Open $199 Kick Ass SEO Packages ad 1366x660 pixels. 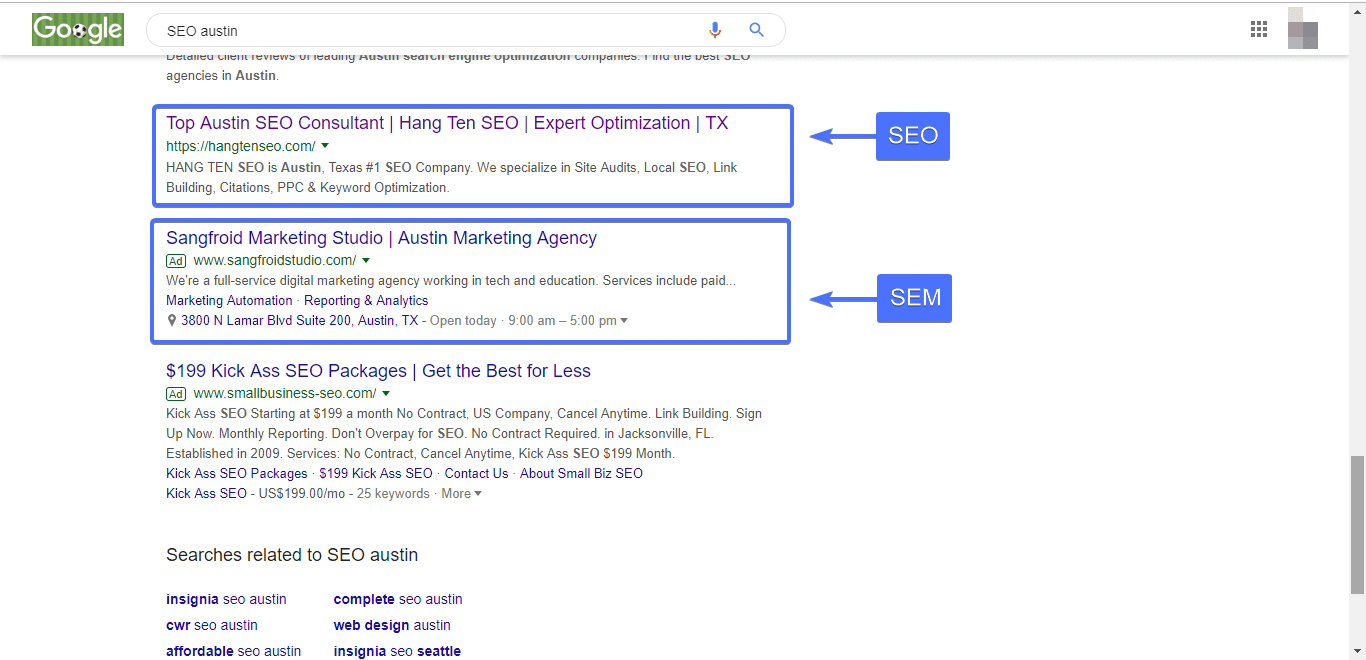[x=378, y=371]
